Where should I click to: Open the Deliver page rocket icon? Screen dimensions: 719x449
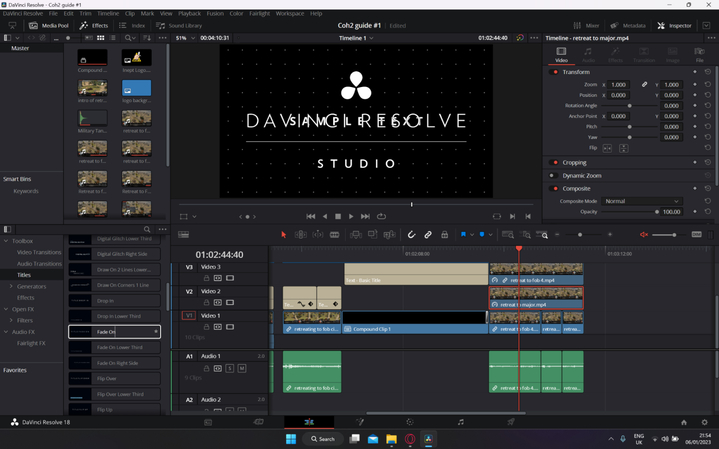511,422
